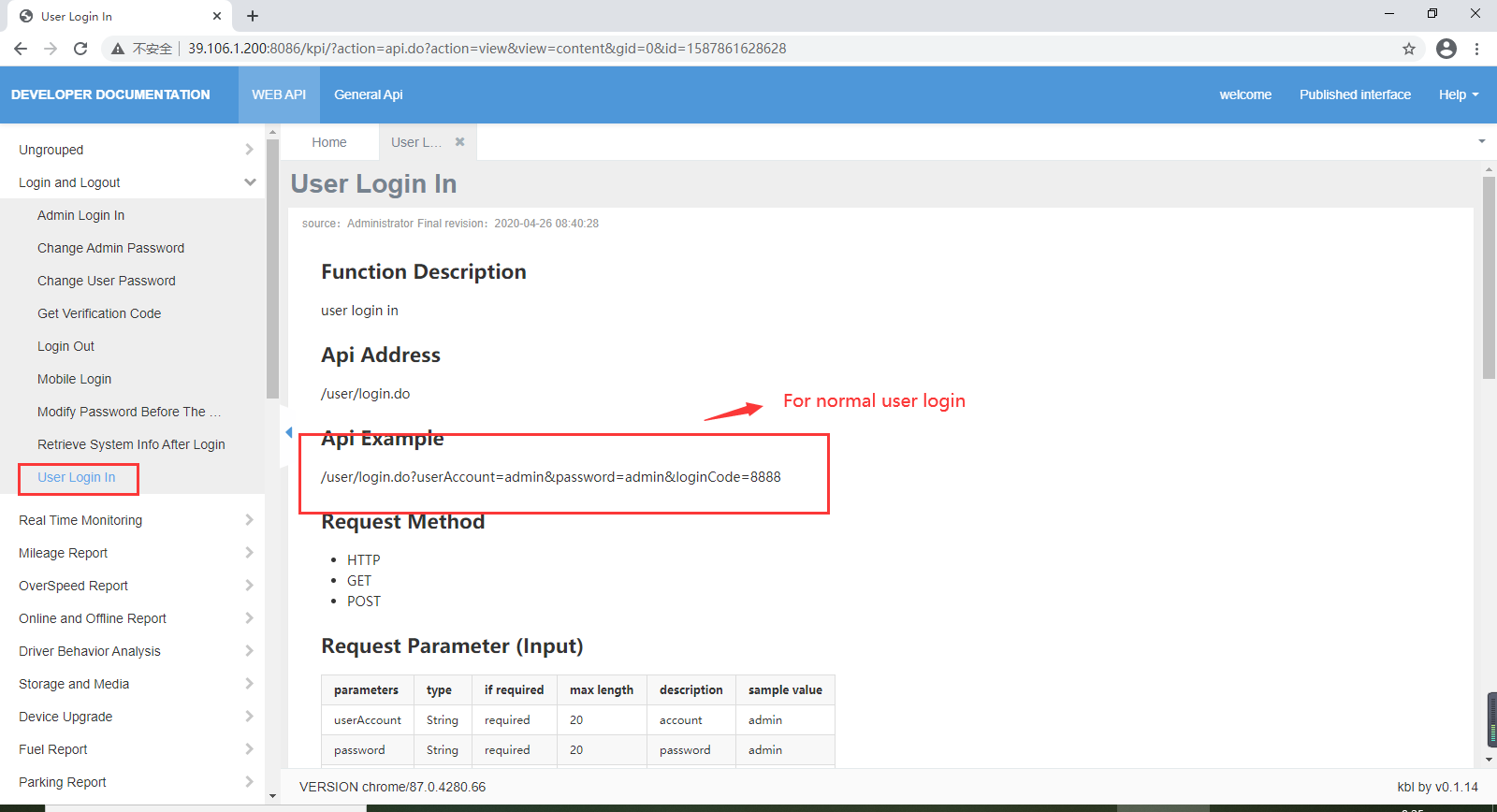The height and width of the screenshot is (812, 1497).
Task: Close the User L... documentation tab
Action: coord(459,142)
